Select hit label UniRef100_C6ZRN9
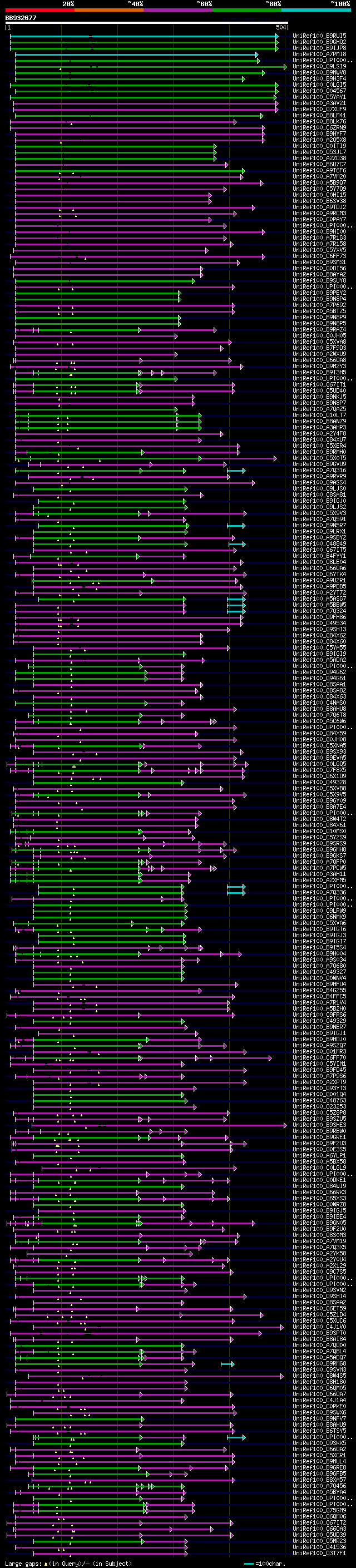The image size is (356, 1568). [x=319, y=127]
